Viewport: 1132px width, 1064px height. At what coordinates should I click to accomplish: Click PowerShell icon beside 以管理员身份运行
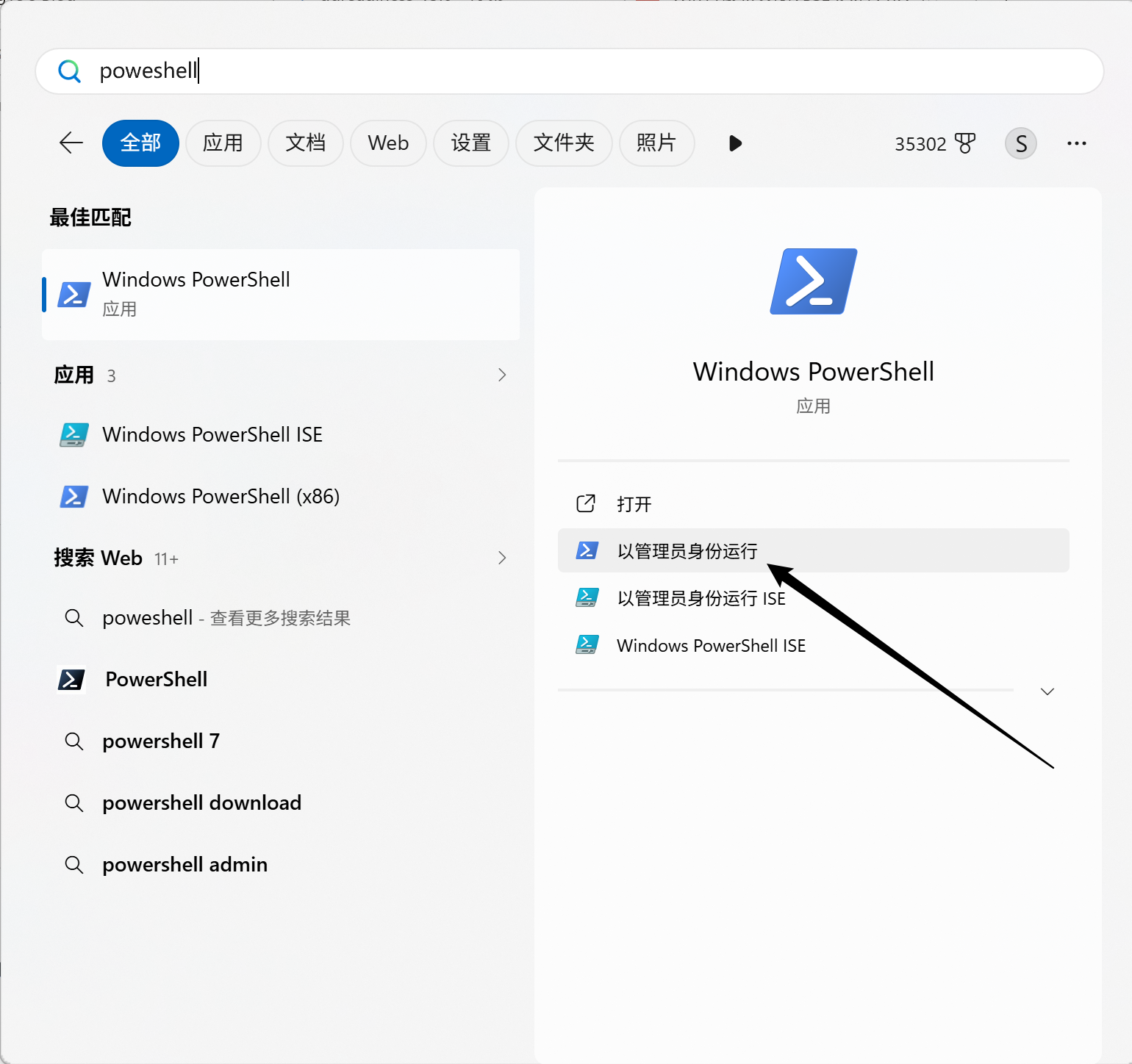(587, 550)
